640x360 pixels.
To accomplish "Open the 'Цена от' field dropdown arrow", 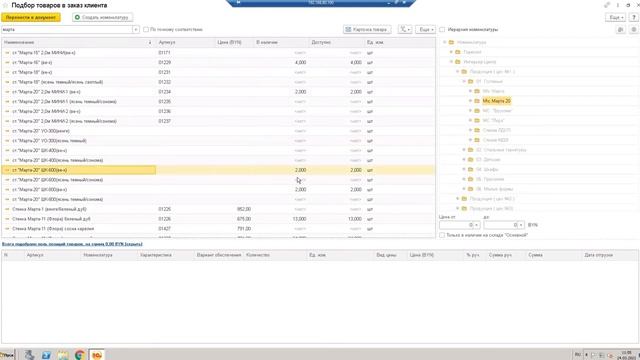I will pos(476,225).
